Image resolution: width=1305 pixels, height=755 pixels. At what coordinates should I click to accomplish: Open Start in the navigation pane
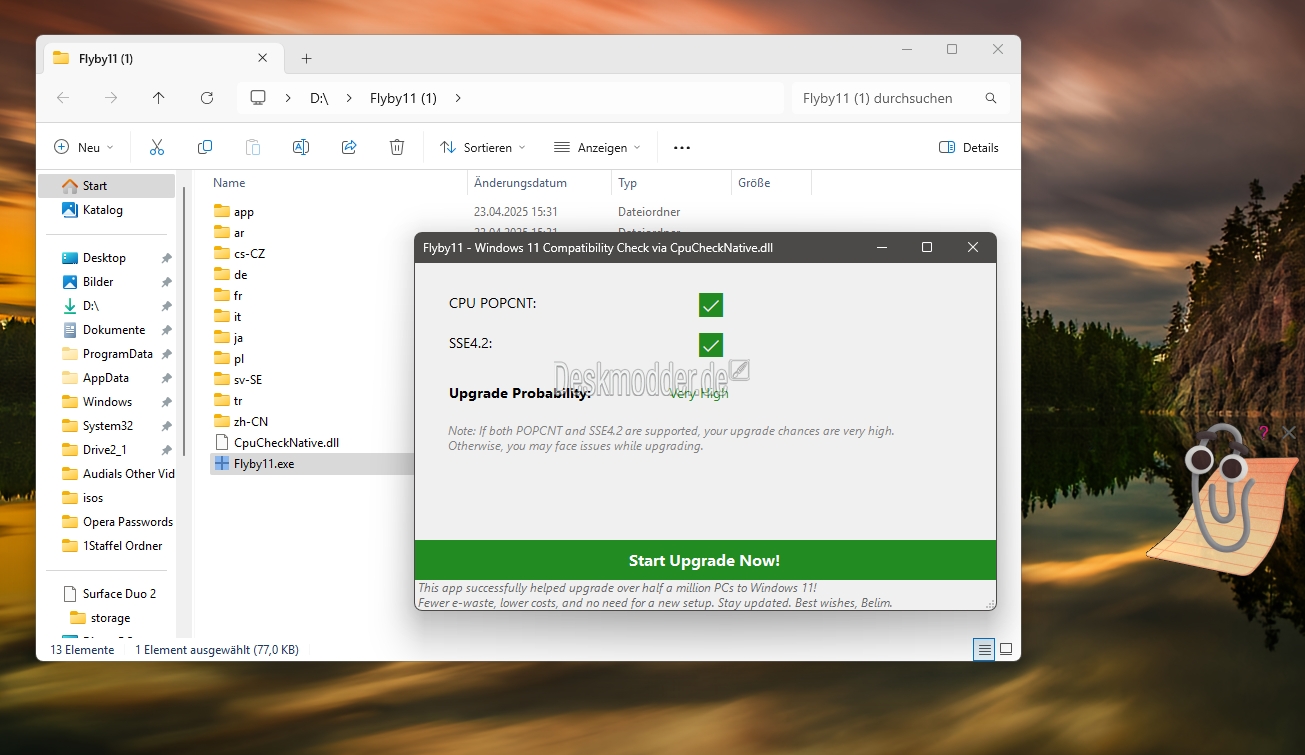pyautogui.click(x=106, y=186)
